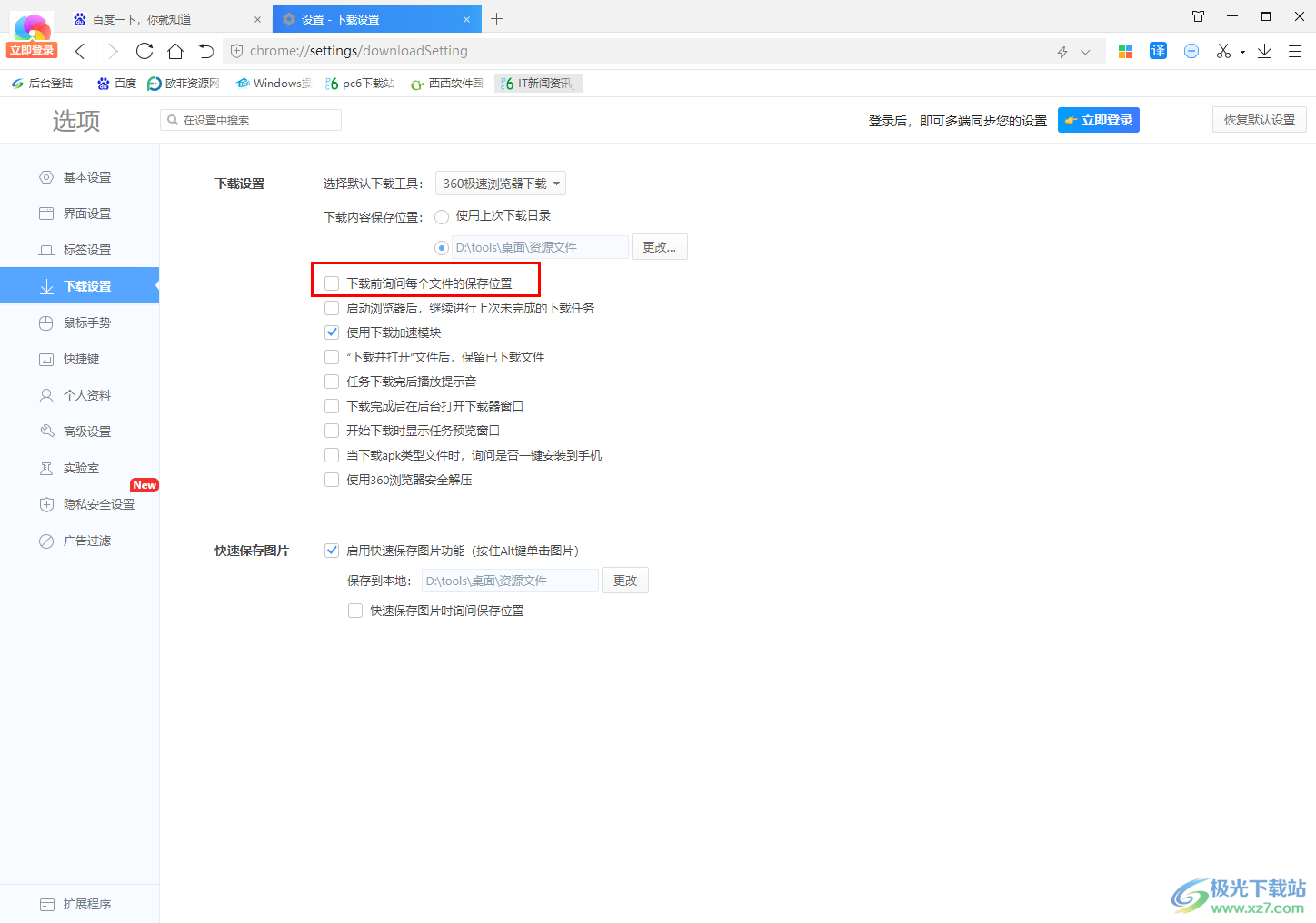Enable 下载前询问每个文件的保存位置 checkbox

point(332,283)
